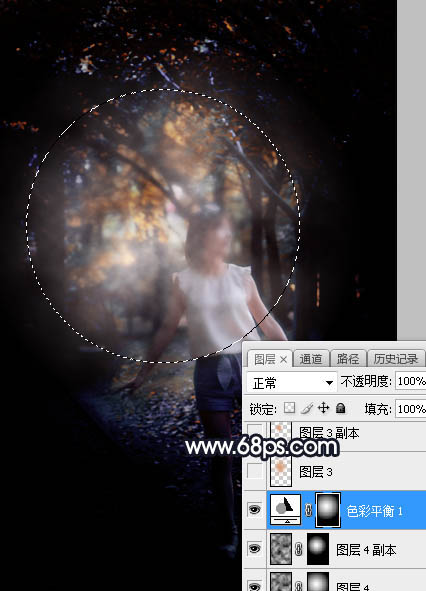Open the 历史记录 tab
The height and width of the screenshot is (591, 426).
(x=396, y=359)
